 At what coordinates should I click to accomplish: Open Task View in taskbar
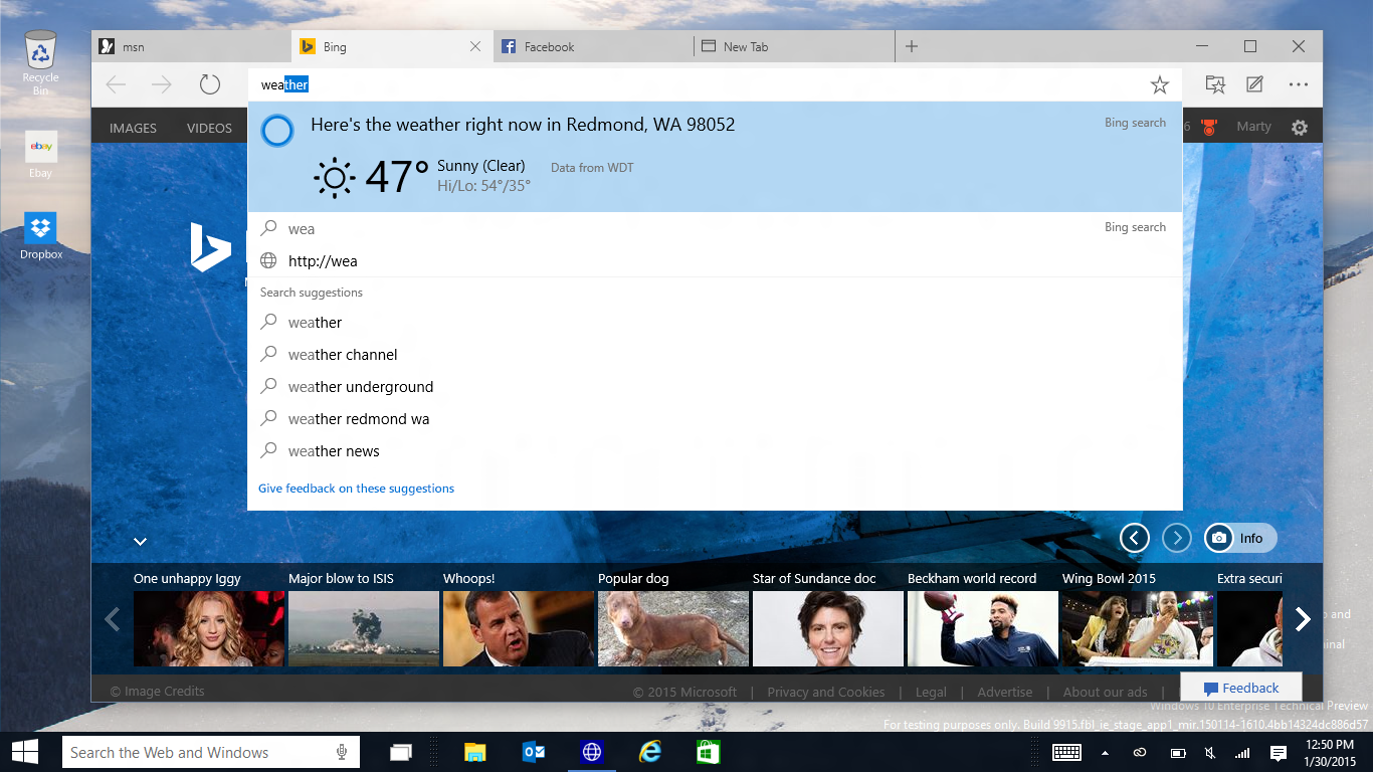click(x=400, y=752)
